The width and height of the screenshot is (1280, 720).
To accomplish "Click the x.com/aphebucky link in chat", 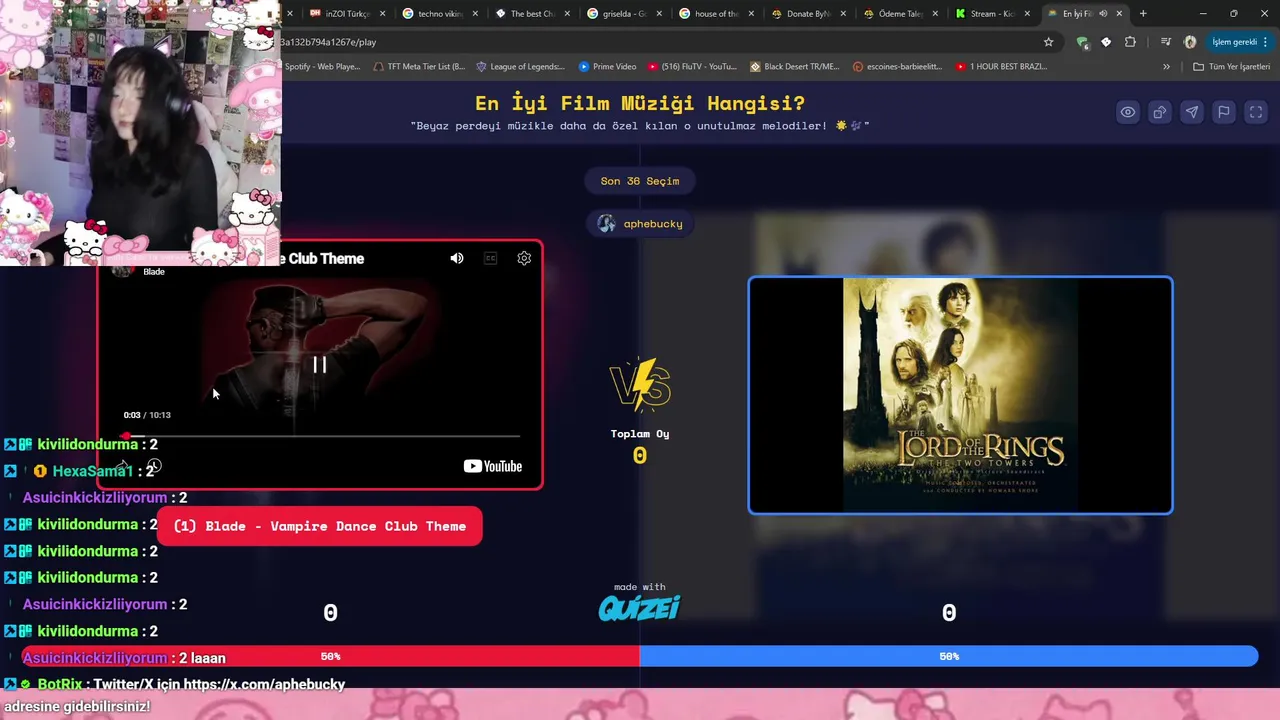I will [x=265, y=684].
